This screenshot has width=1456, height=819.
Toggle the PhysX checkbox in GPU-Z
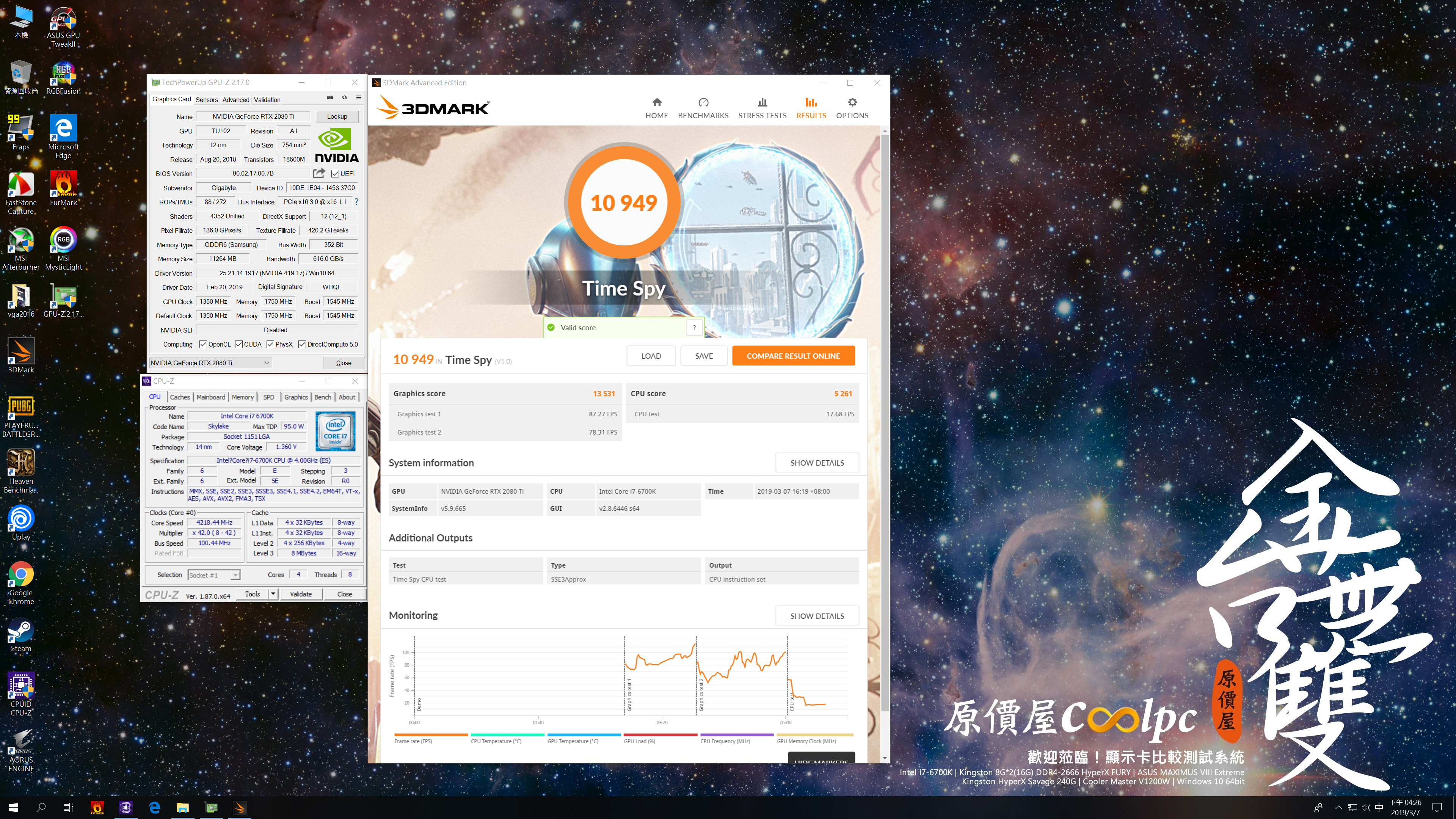click(x=270, y=344)
